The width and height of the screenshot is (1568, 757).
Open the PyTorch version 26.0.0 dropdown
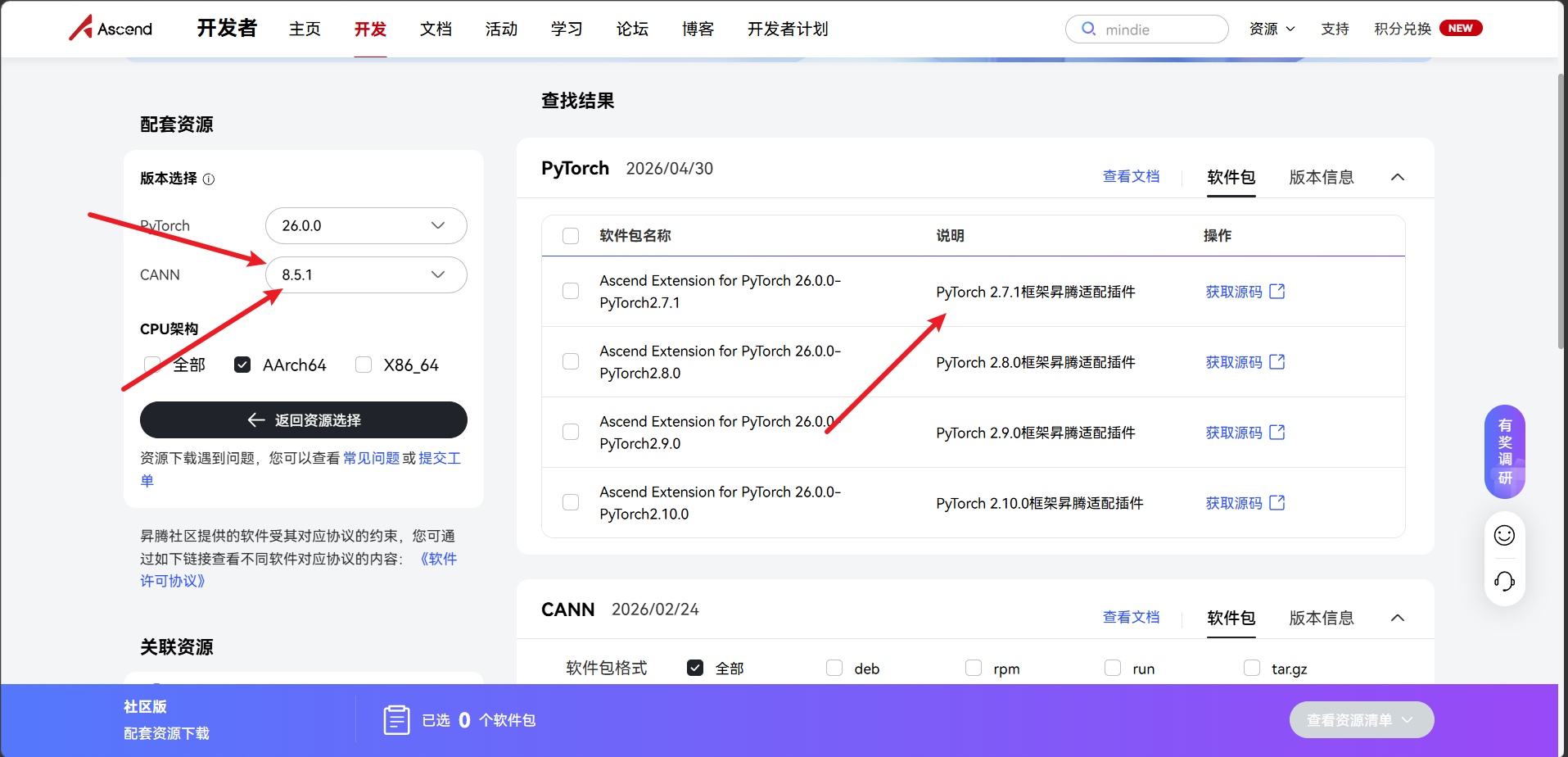click(x=366, y=225)
